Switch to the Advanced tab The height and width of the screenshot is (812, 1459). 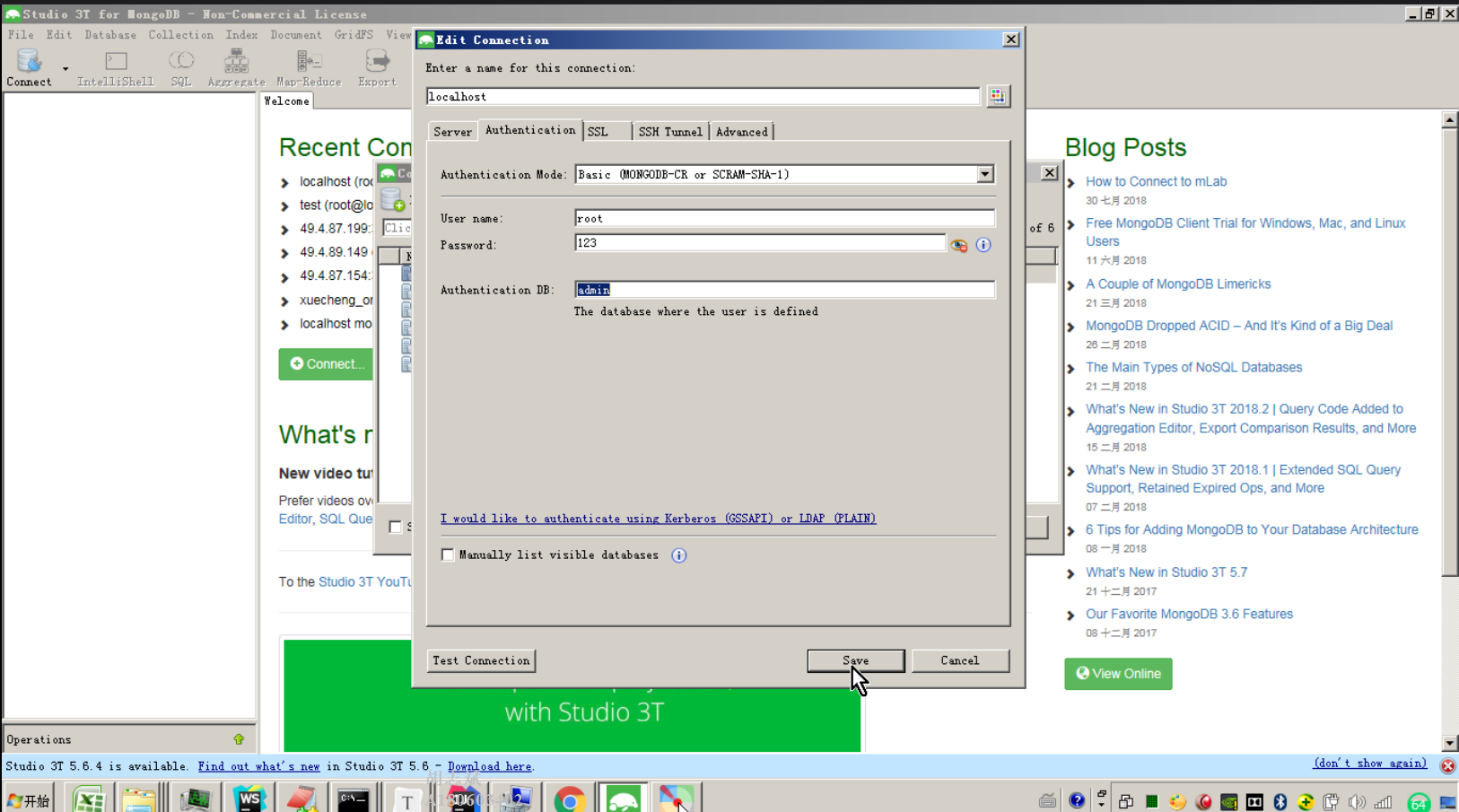click(x=742, y=132)
